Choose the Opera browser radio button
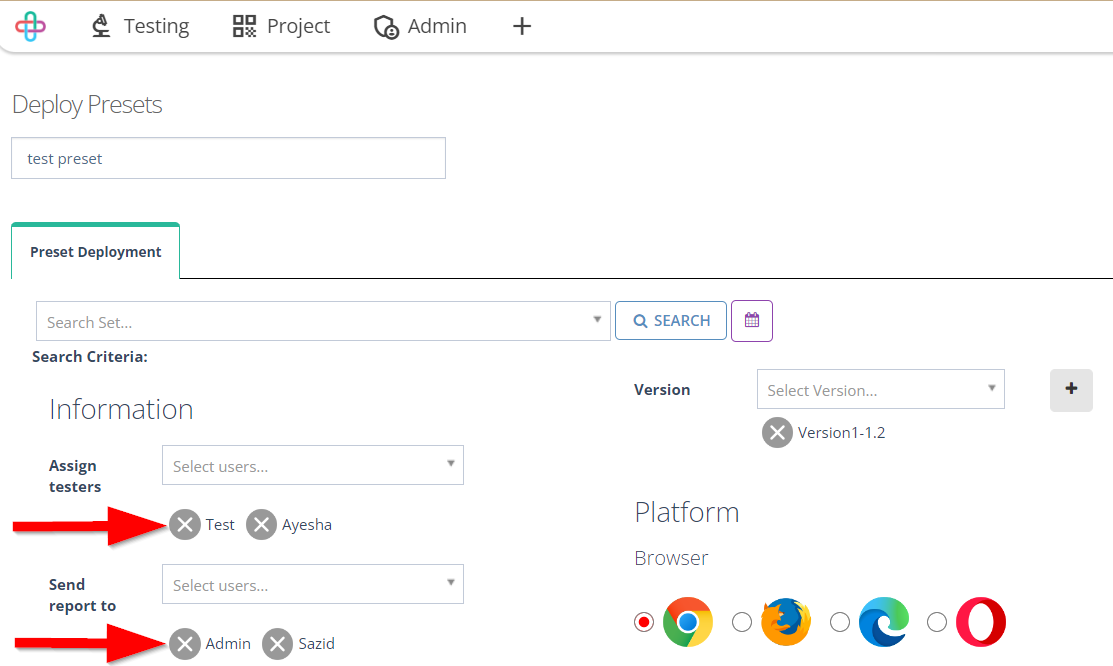Image resolution: width=1113 pixels, height=666 pixels. coord(937,622)
